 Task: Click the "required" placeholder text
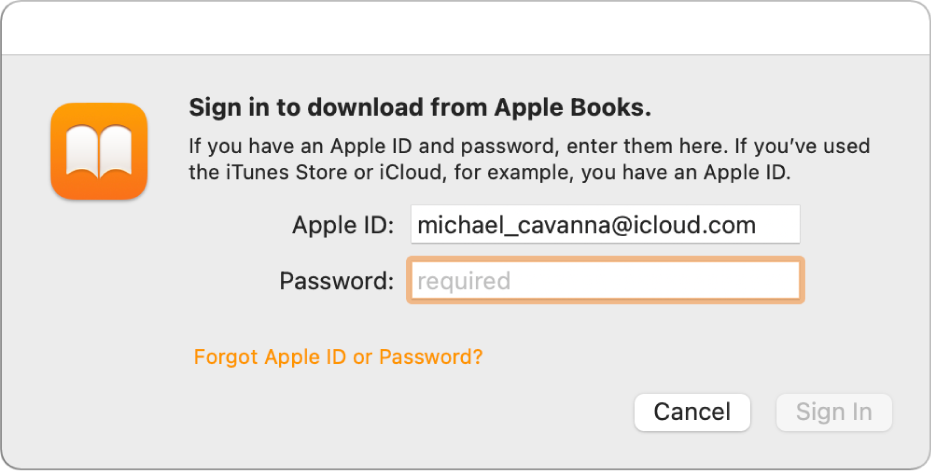pyautogui.click(x=463, y=281)
